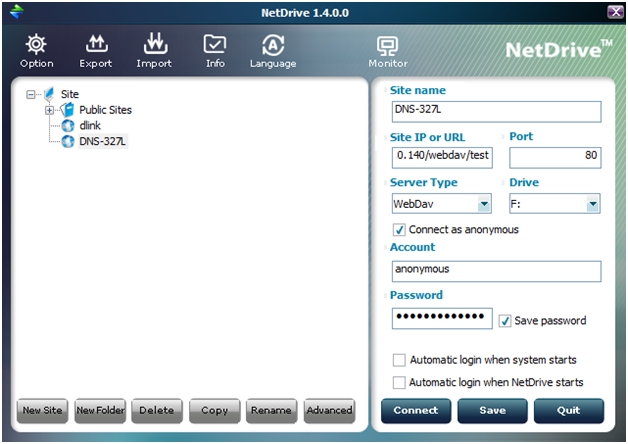This screenshot has width=628, height=444.
Task: Expand the Public Sites tree node
Action: click(49, 110)
